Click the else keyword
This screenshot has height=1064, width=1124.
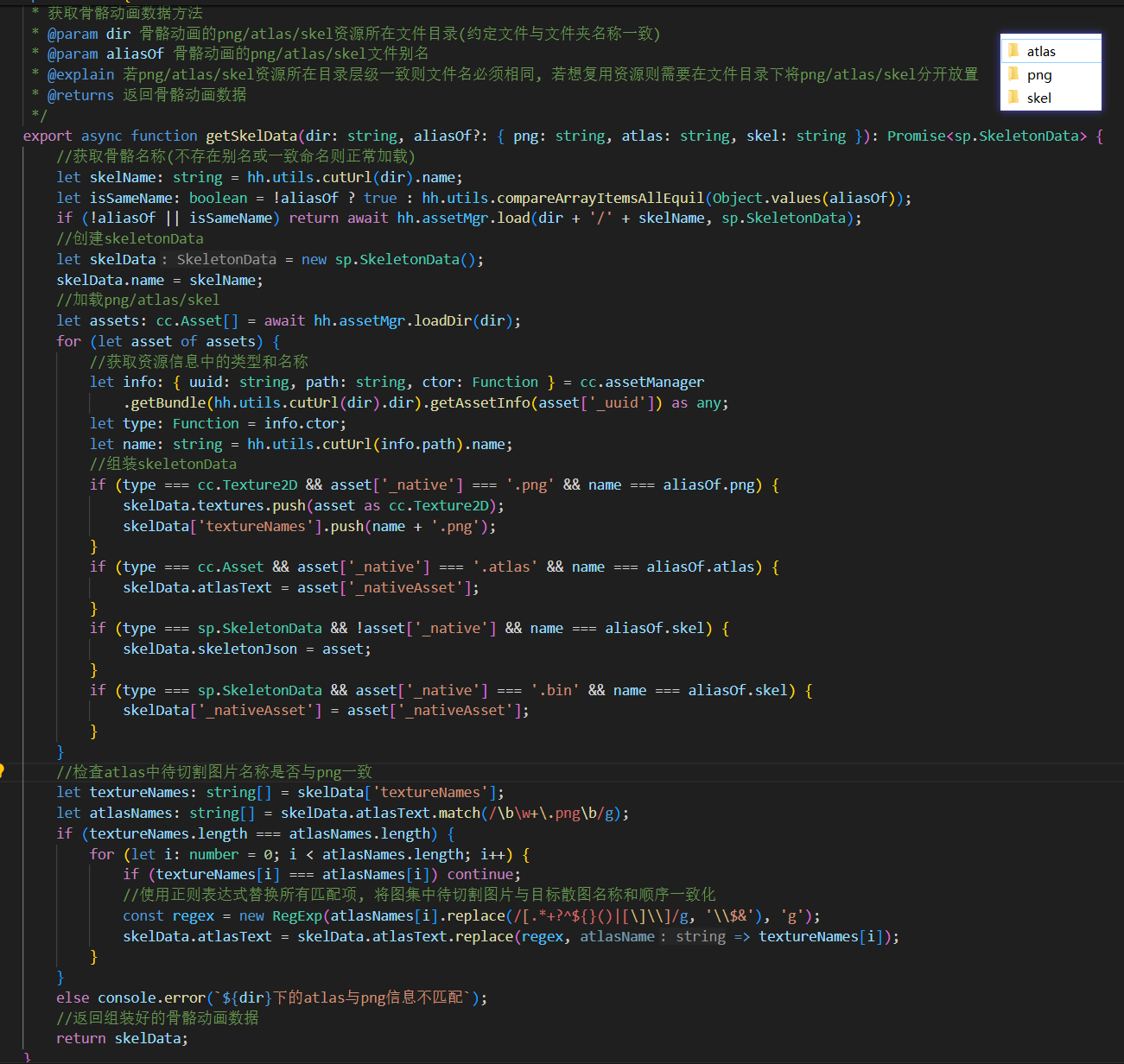tap(73, 997)
